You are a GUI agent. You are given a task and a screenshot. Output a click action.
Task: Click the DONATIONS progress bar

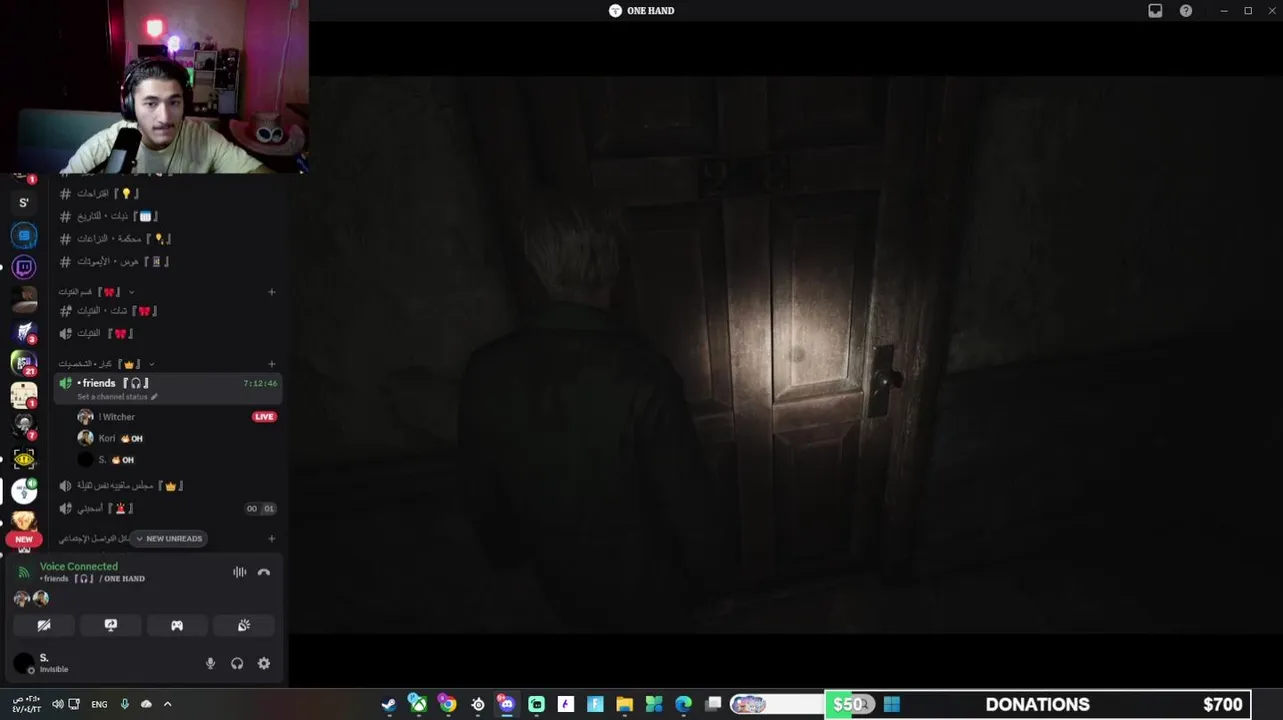pos(1036,705)
